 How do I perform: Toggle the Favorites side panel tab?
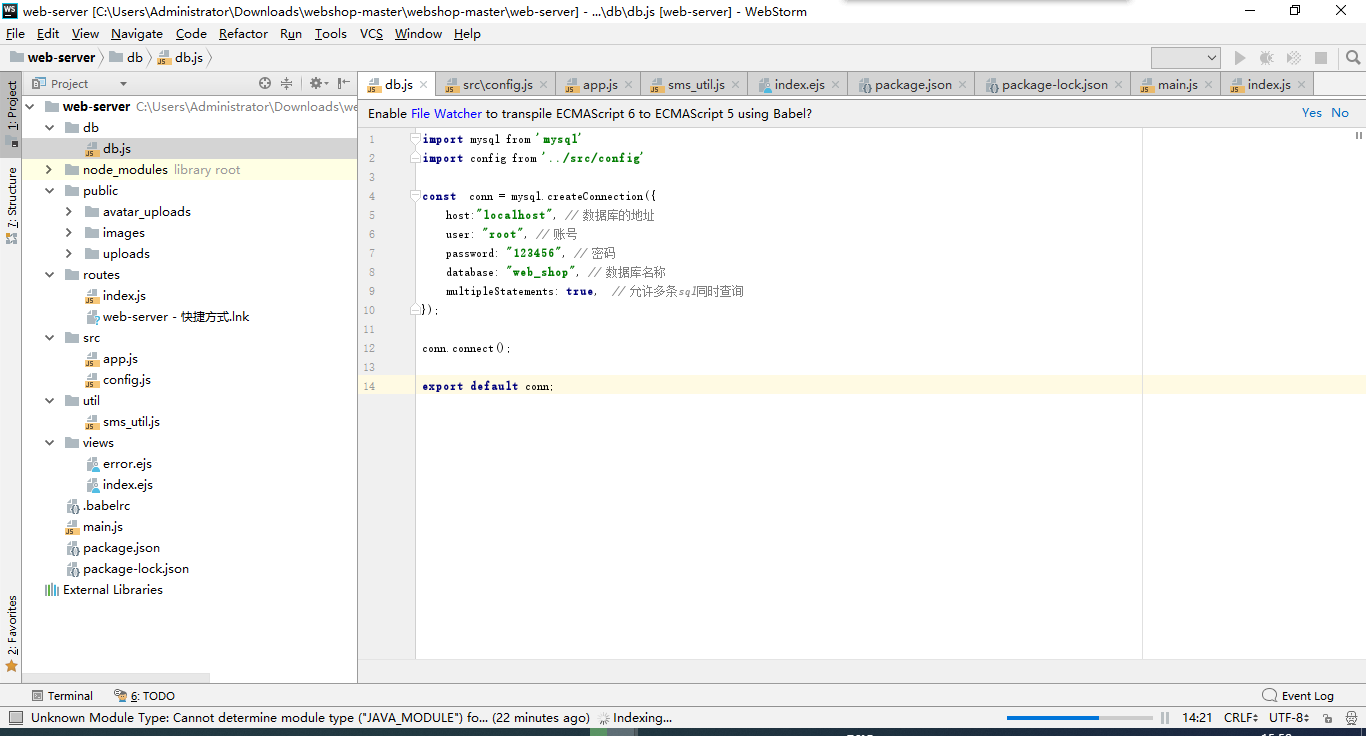pos(12,632)
